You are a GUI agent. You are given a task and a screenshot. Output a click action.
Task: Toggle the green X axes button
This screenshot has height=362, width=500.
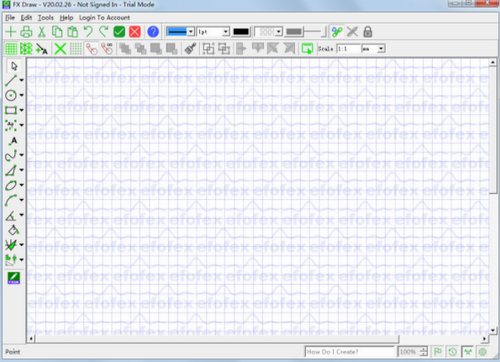click(x=60, y=49)
